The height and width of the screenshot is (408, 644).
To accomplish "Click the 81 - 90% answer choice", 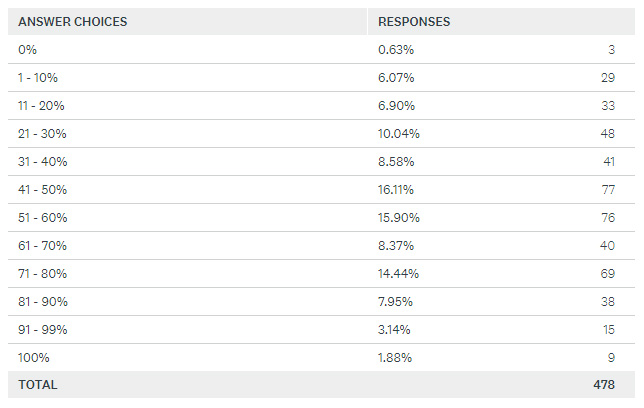I will click(x=43, y=301).
